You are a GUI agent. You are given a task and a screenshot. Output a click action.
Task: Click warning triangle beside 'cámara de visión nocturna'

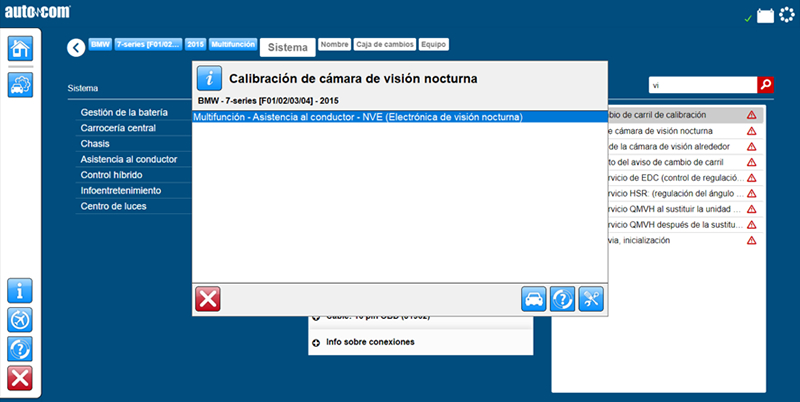point(752,131)
